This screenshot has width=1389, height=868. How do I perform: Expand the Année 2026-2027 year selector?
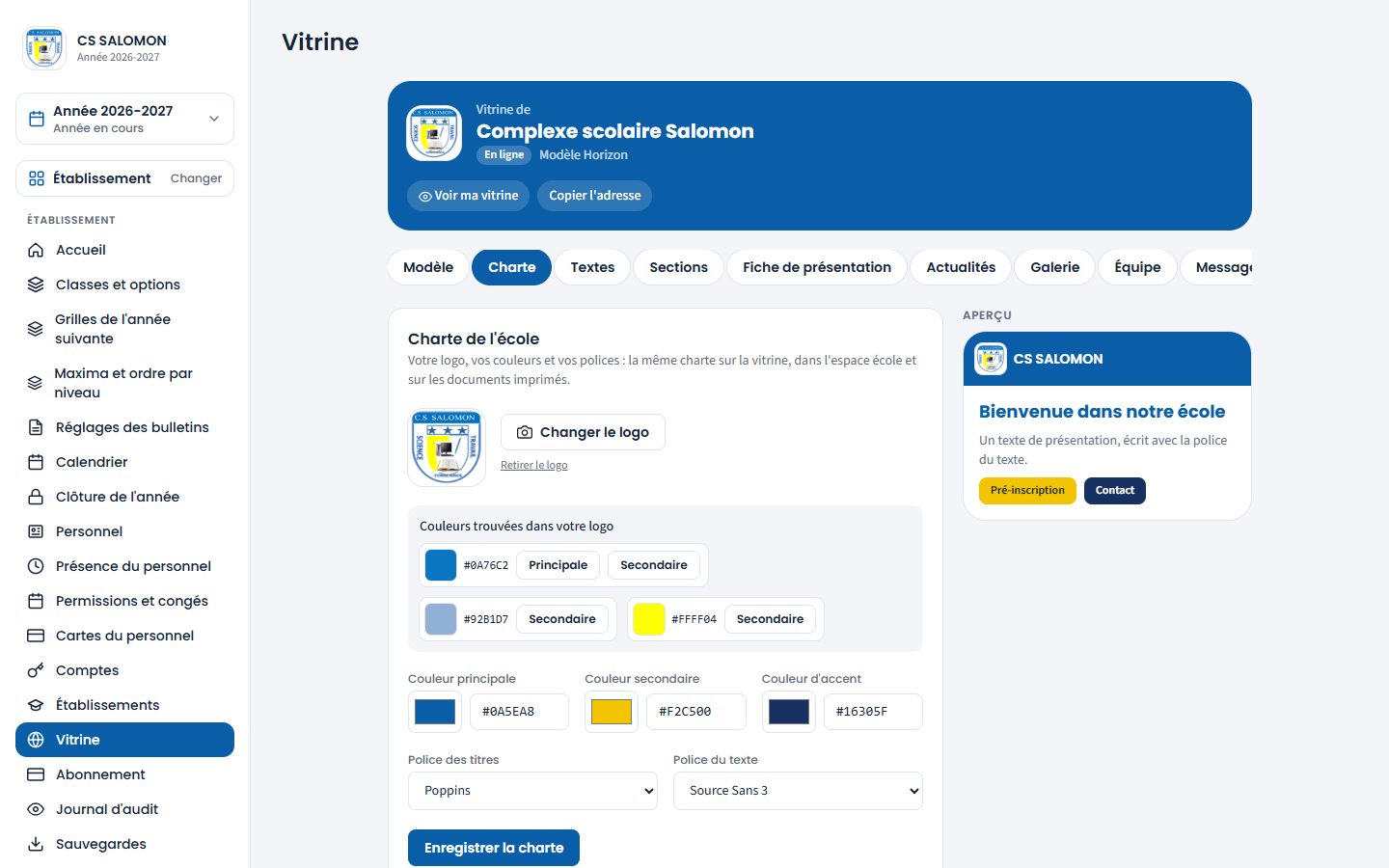(x=124, y=119)
